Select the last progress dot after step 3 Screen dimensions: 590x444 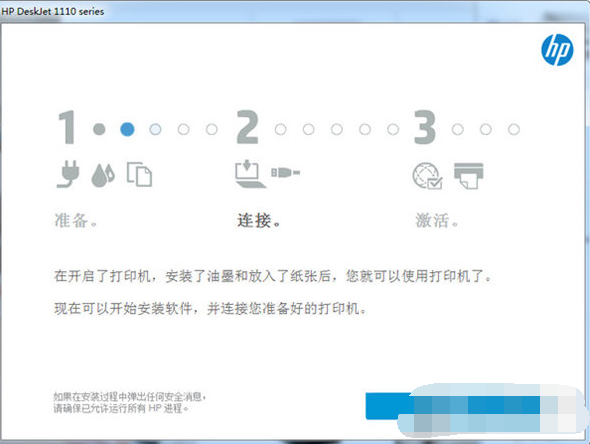pyautogui.click(x=514, y=129)
